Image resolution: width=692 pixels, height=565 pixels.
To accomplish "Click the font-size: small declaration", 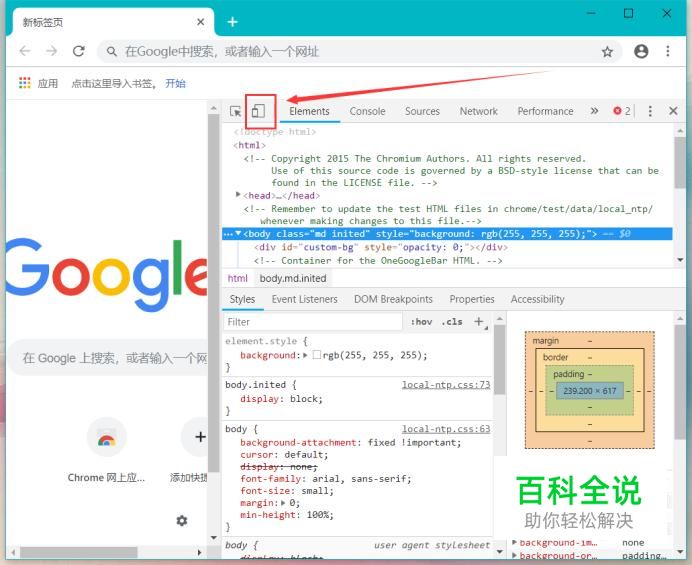I will point(287,491).
